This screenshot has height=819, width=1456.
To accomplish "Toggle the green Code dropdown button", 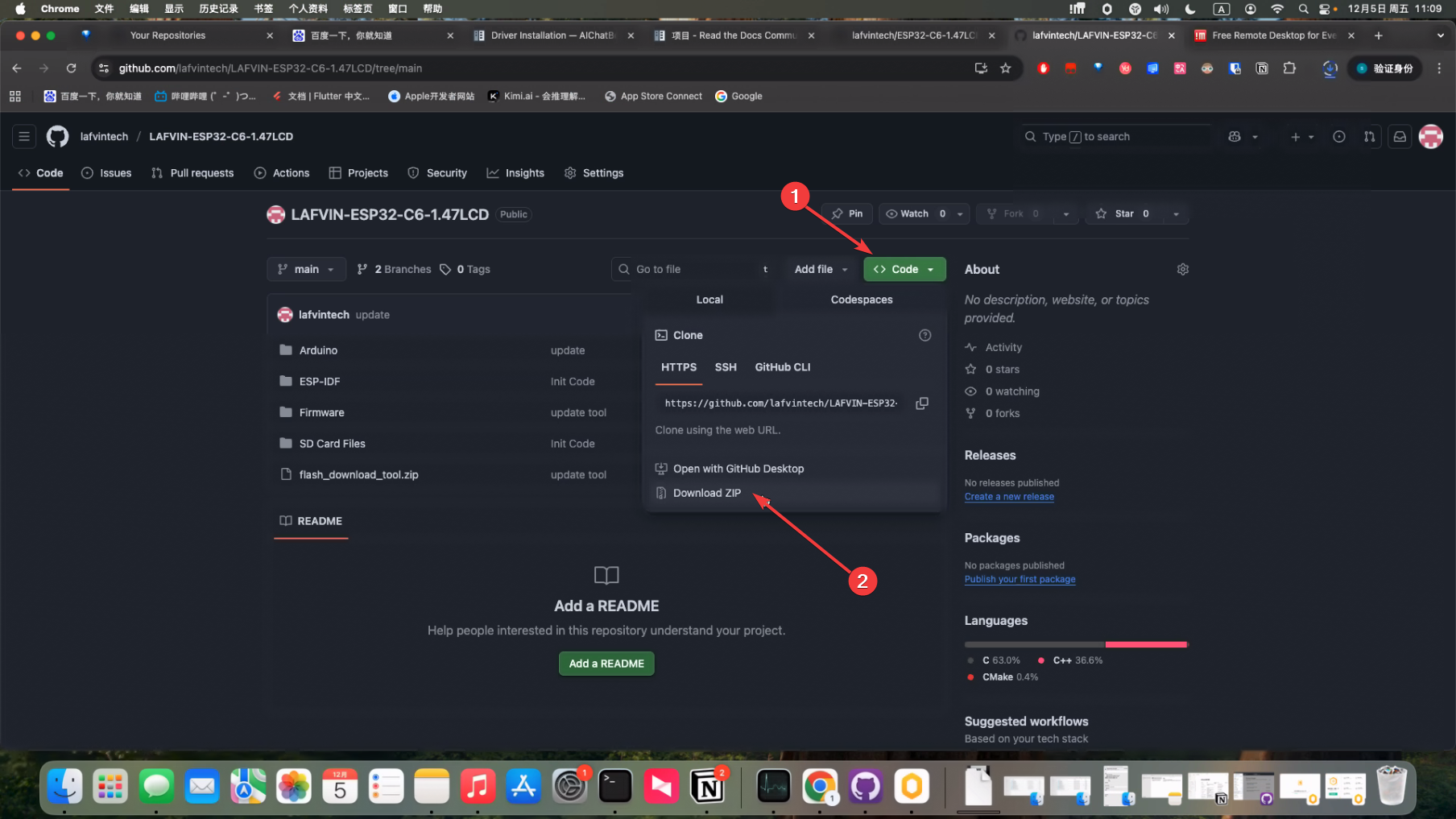I will click(904, 269).
